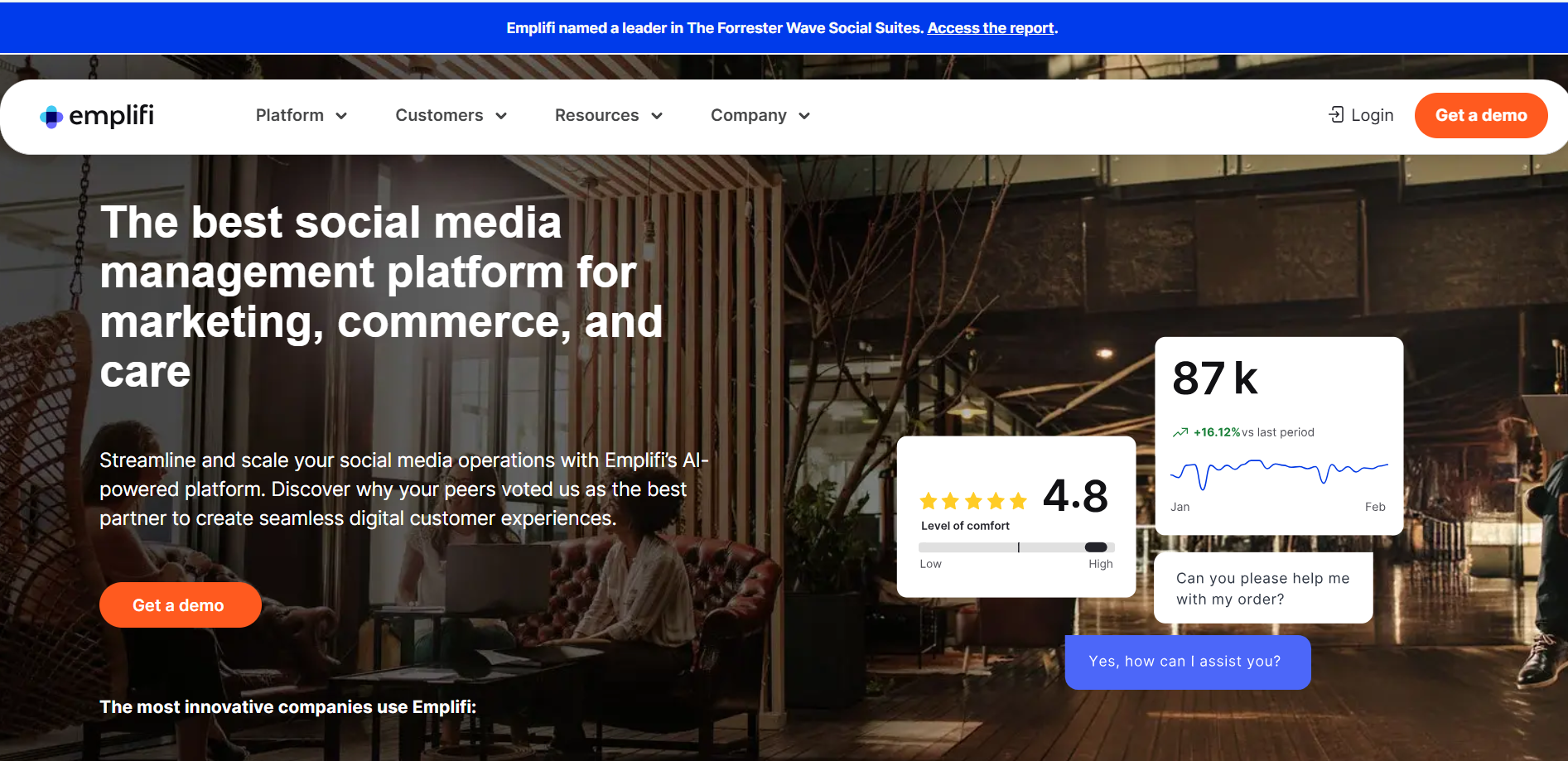Click the login arrow icon
Viewport: 1568px width, 761px height.
1336,115
